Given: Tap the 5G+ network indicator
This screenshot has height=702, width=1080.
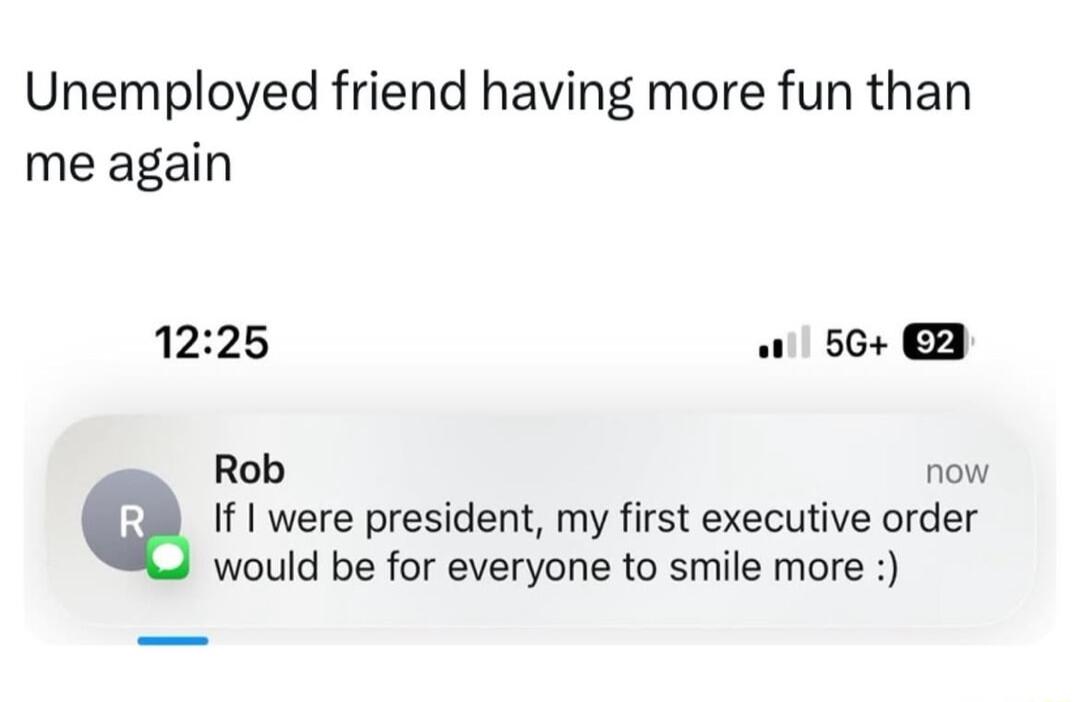Looking at the screenshot, I should point(857,342).
